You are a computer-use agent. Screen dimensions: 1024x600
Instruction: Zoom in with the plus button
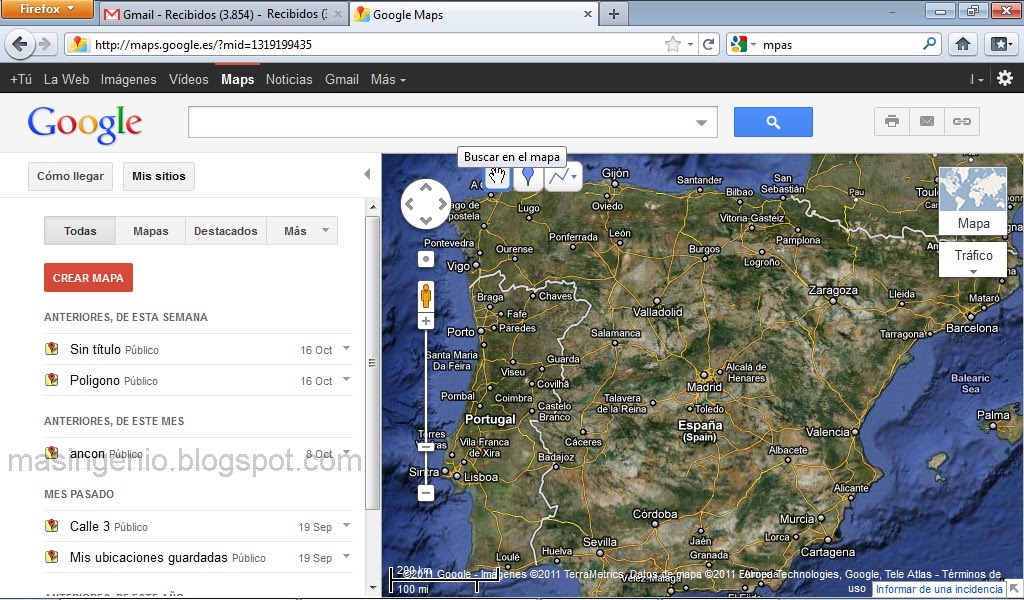coord(426,321)
